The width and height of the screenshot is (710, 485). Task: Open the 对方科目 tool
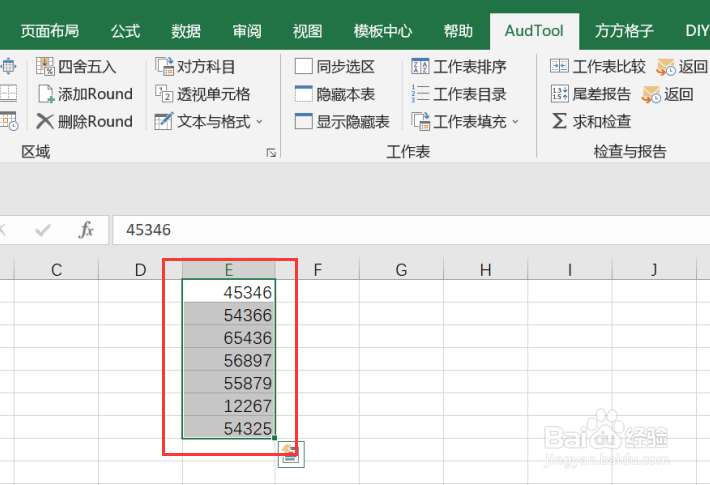(195, 67)
